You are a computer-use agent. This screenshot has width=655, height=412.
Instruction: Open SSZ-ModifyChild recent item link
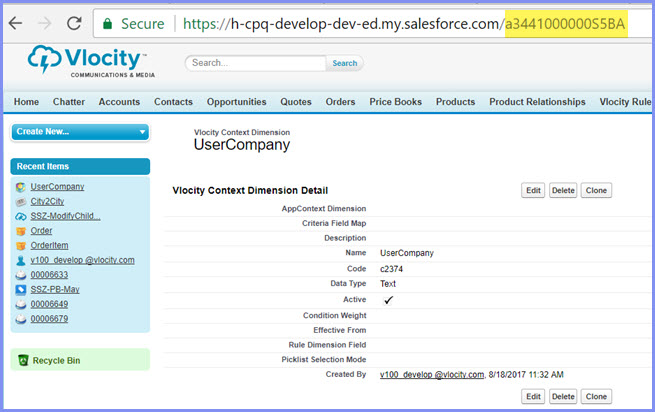pyautogui.click(x=65, y=216)
